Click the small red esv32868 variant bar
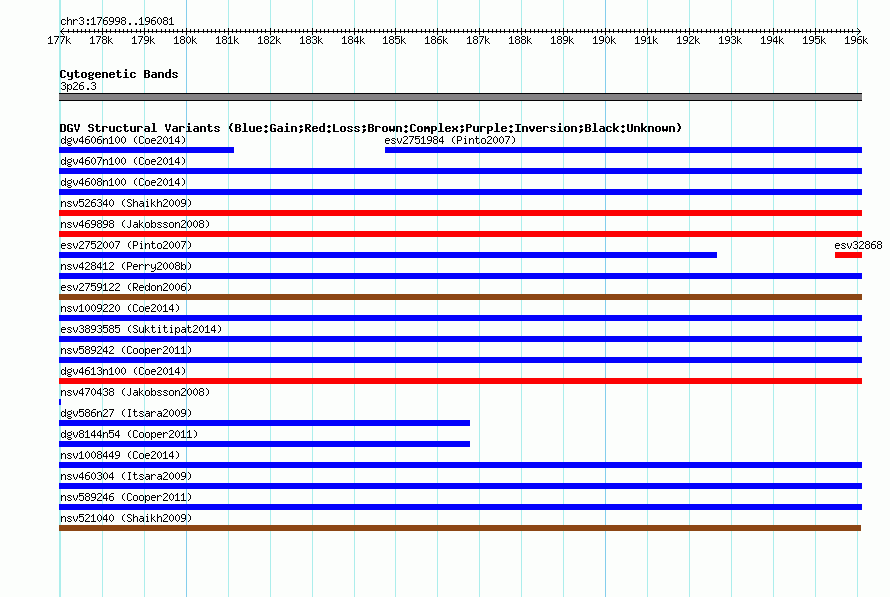 pos(848,255)
